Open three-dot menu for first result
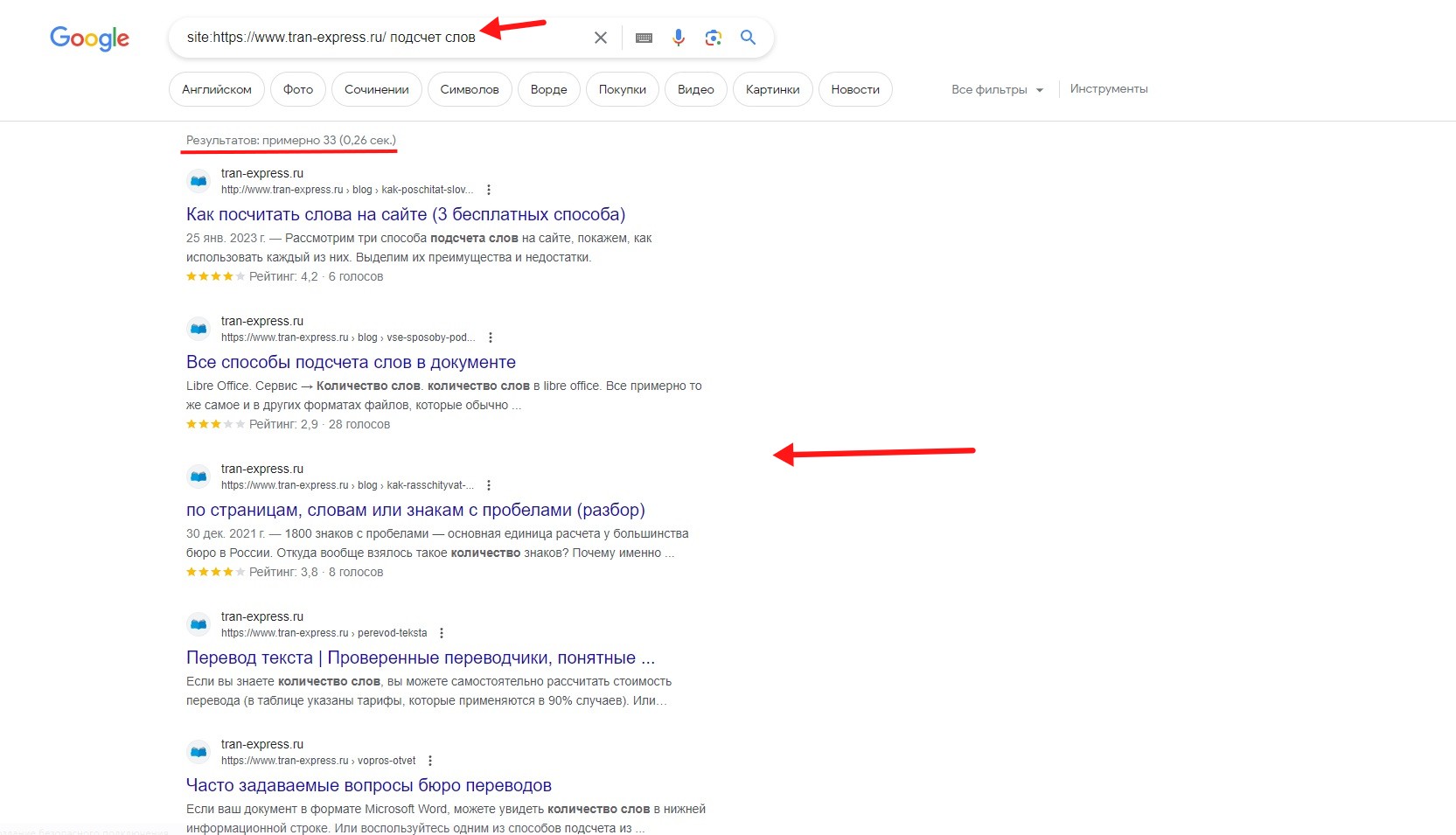 (x=489, y=190)
